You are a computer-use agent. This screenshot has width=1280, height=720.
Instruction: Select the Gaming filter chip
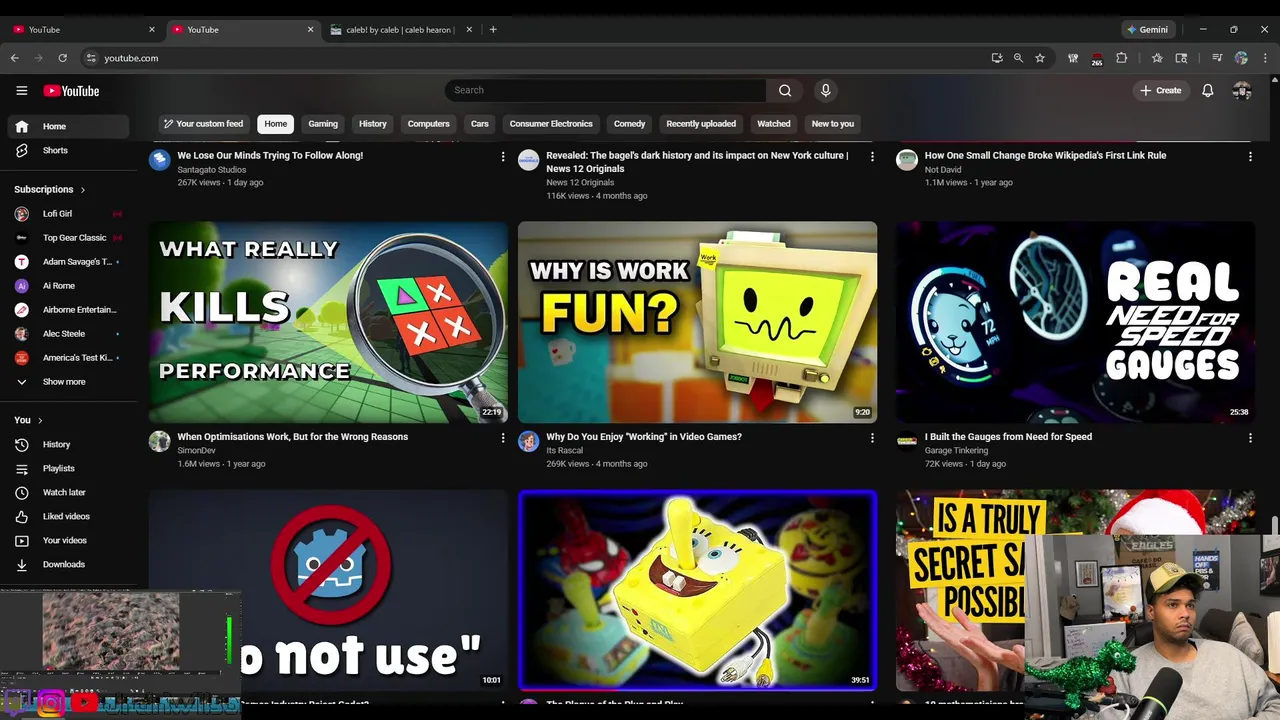[x=323, y=124]
